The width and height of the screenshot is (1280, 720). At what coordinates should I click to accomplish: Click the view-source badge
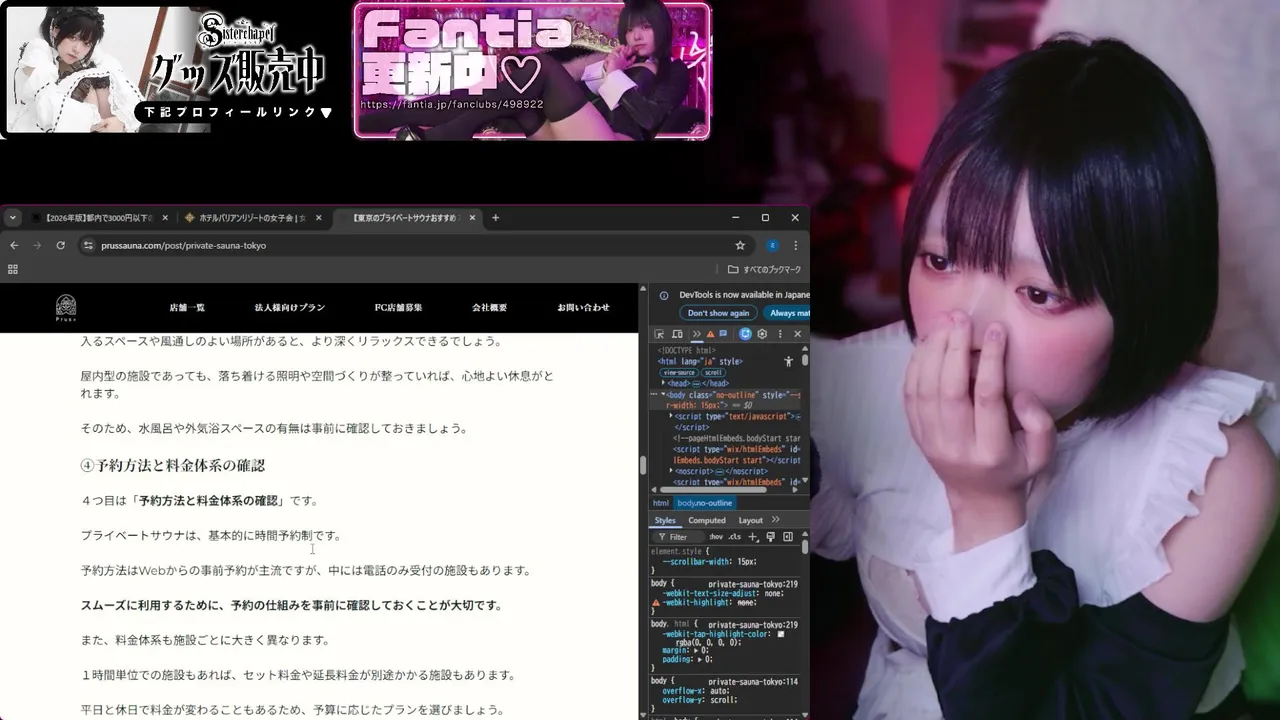click(x=679, y=372)
